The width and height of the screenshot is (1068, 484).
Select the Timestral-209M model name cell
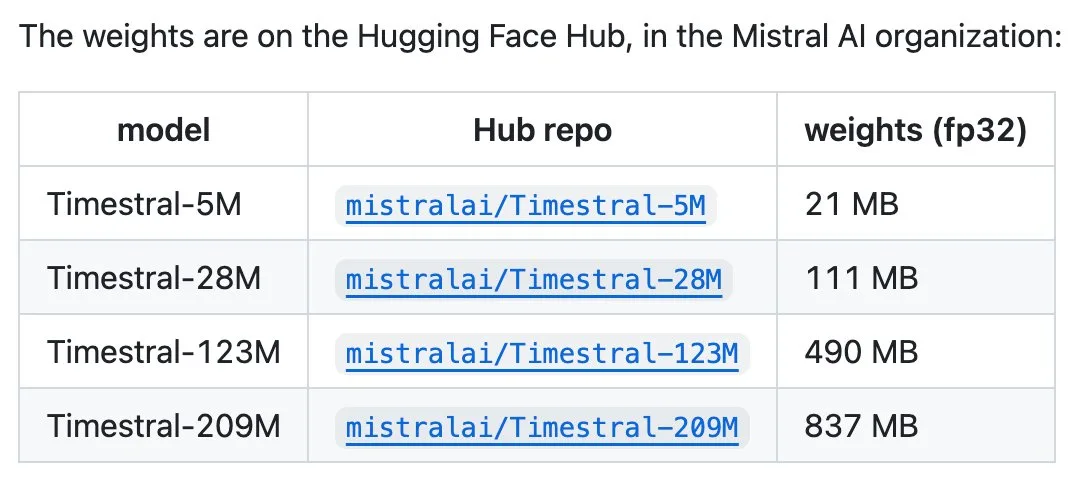[x=163, y=427]
